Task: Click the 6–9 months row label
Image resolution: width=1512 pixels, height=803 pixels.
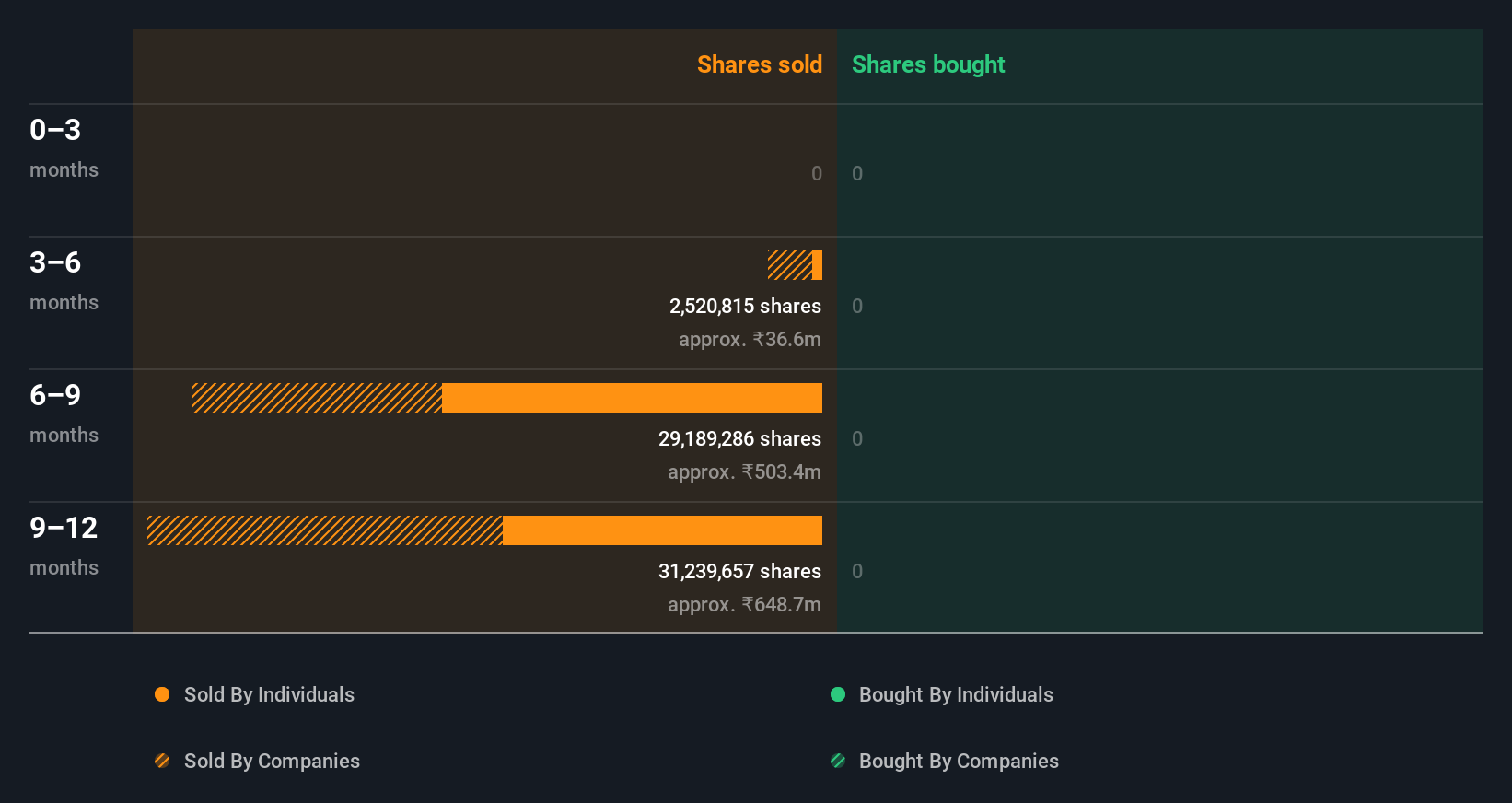Action: 64,413
